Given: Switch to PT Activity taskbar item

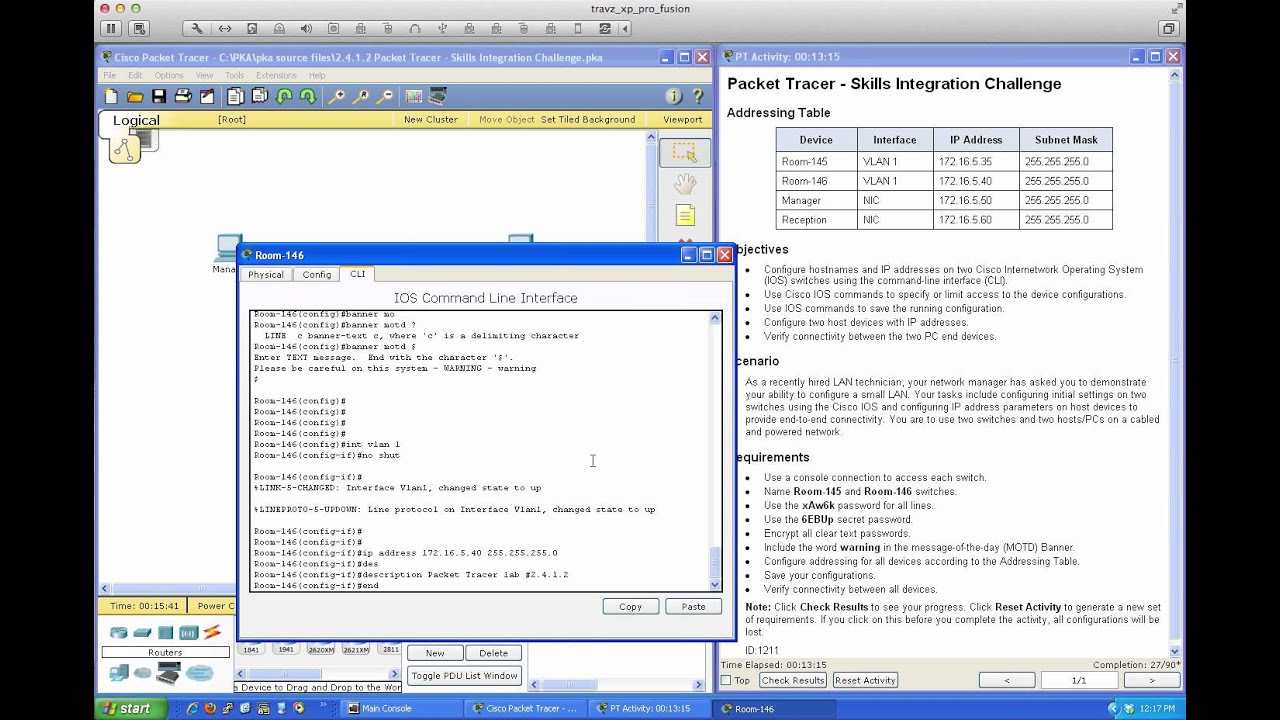Looking at the screenshot, I should pyautogui.click(x=649, y=709).
